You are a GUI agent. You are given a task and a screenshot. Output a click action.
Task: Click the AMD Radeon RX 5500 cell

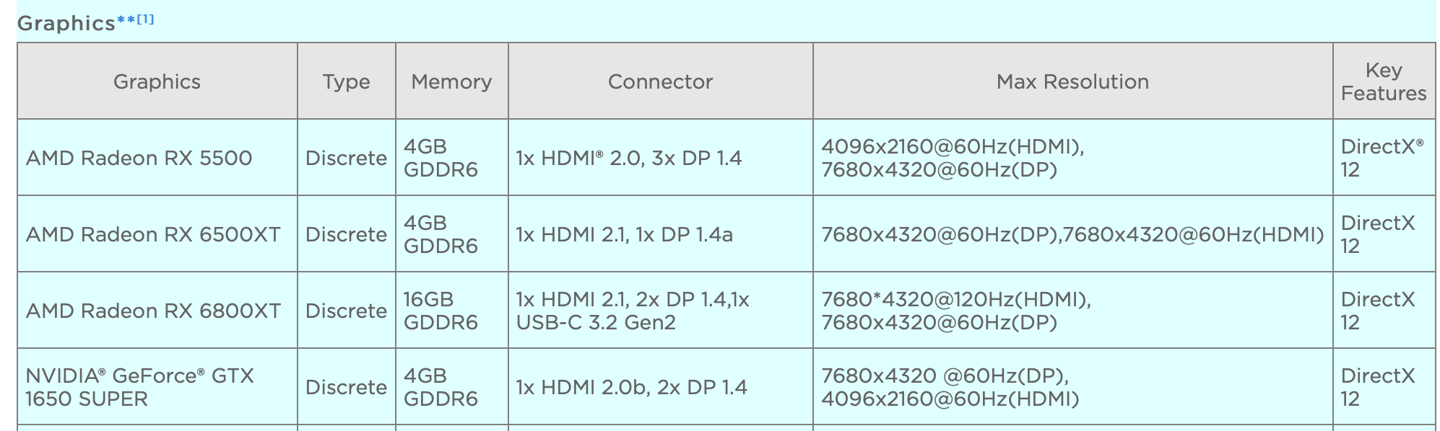coord(139,158)
